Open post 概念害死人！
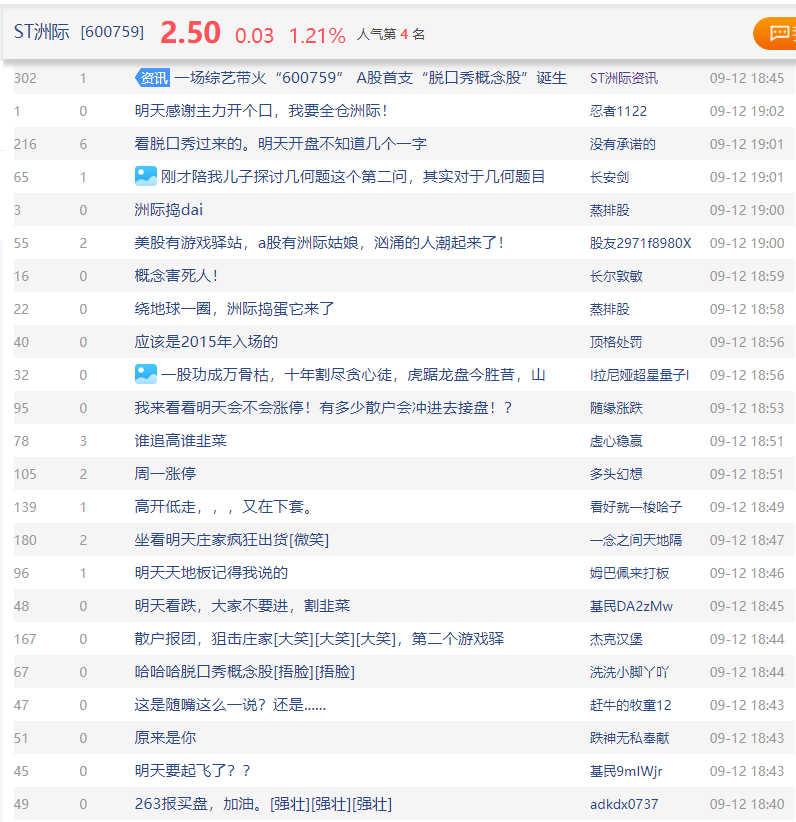Image resolution: width=796 pixels, height=822 pixels. click(x=176, y=276)
